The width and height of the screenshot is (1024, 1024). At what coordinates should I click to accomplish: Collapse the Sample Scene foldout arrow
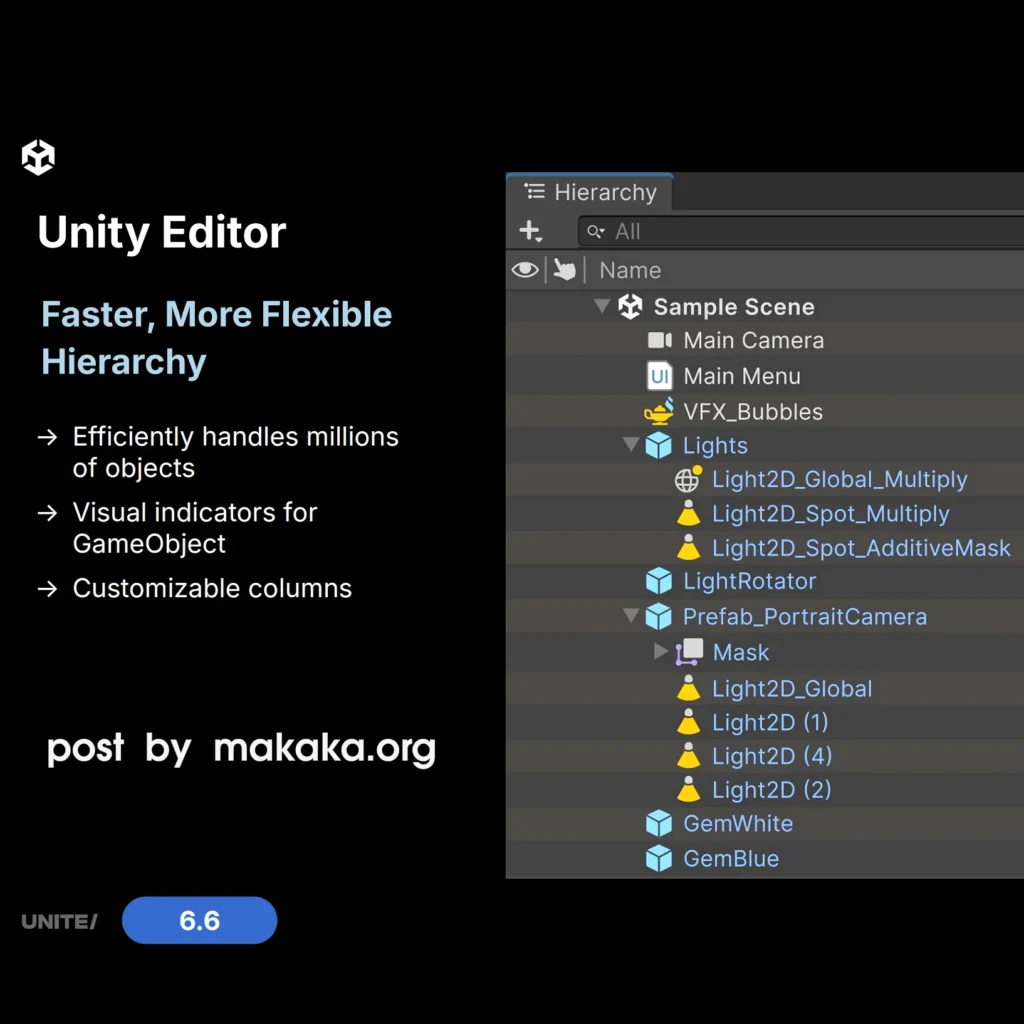[x=601, y=306]
